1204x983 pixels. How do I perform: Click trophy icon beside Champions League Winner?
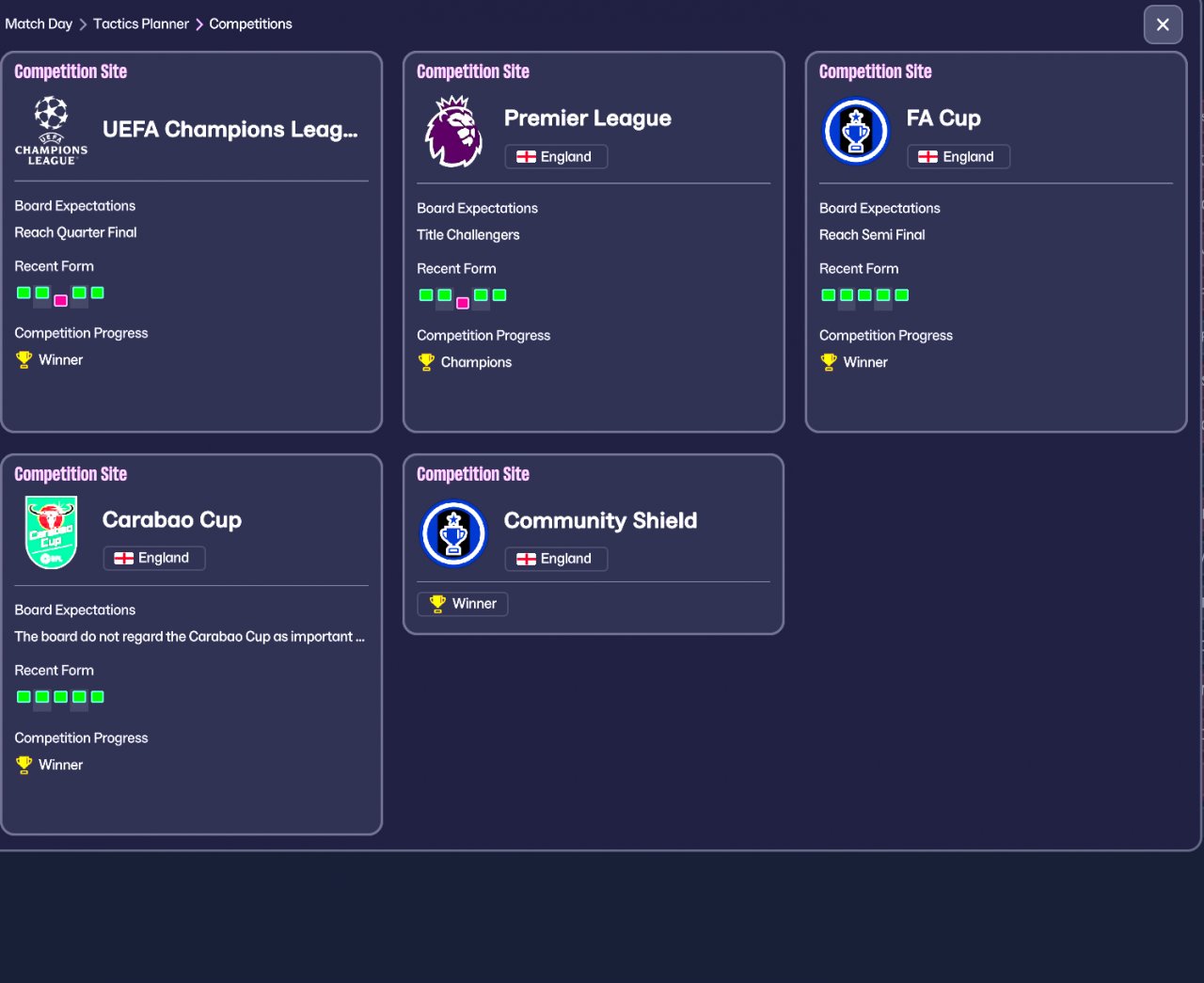point(24,359)
